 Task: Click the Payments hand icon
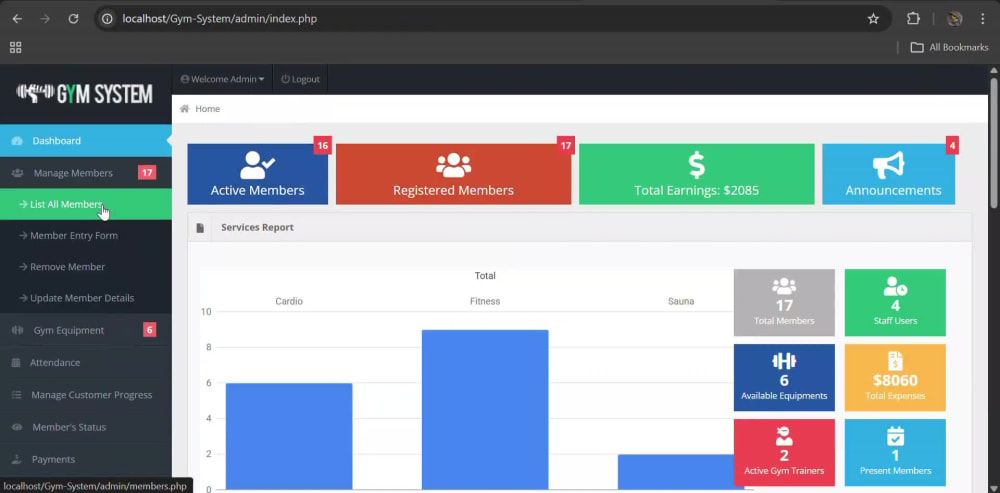point(17,459)
